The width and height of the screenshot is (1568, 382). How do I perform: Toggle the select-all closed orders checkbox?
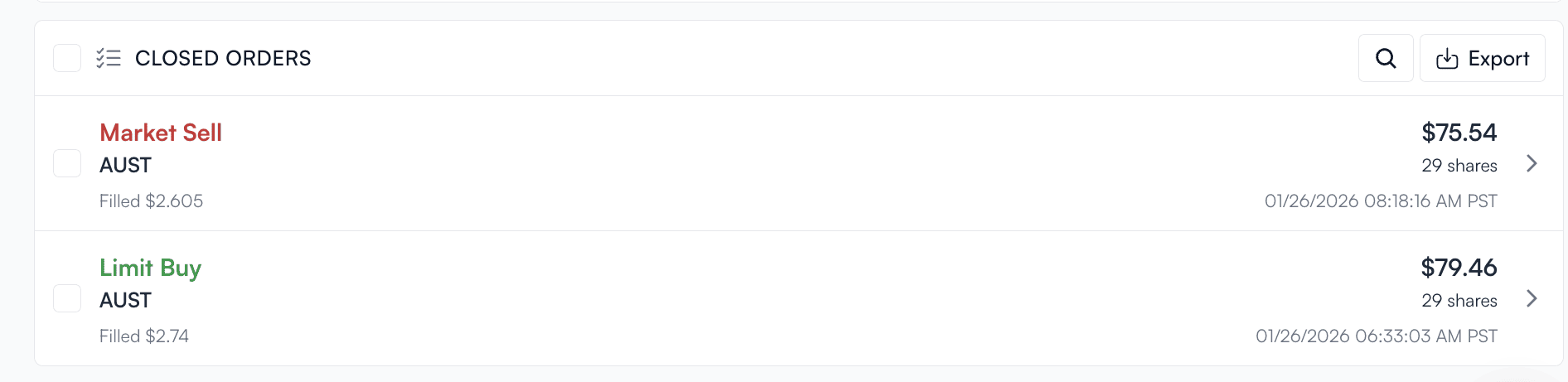click(x=67, y=58)
